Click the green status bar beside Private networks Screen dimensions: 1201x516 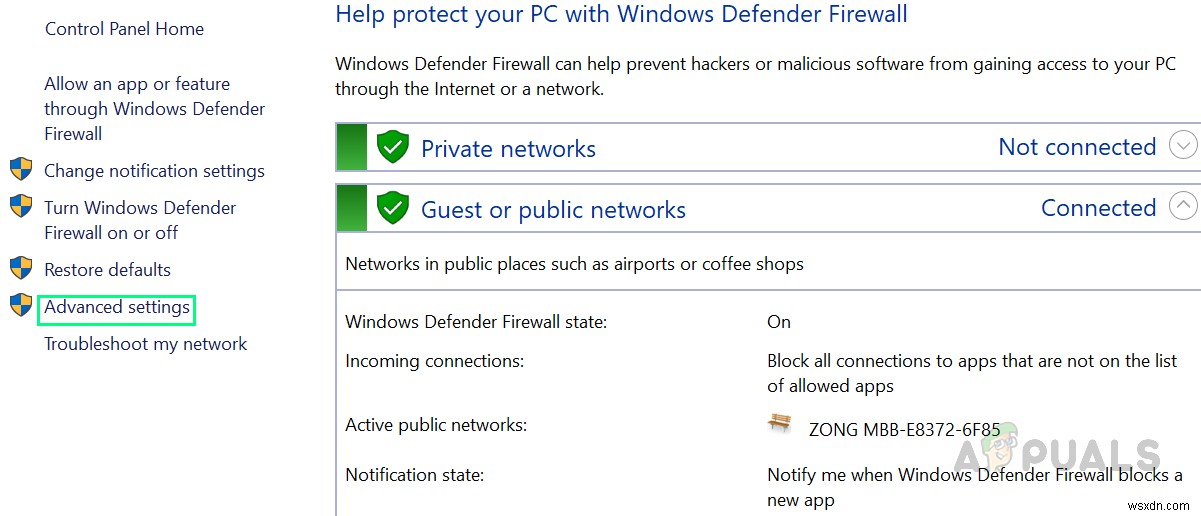pyautogui.click(x=352, y=148)
